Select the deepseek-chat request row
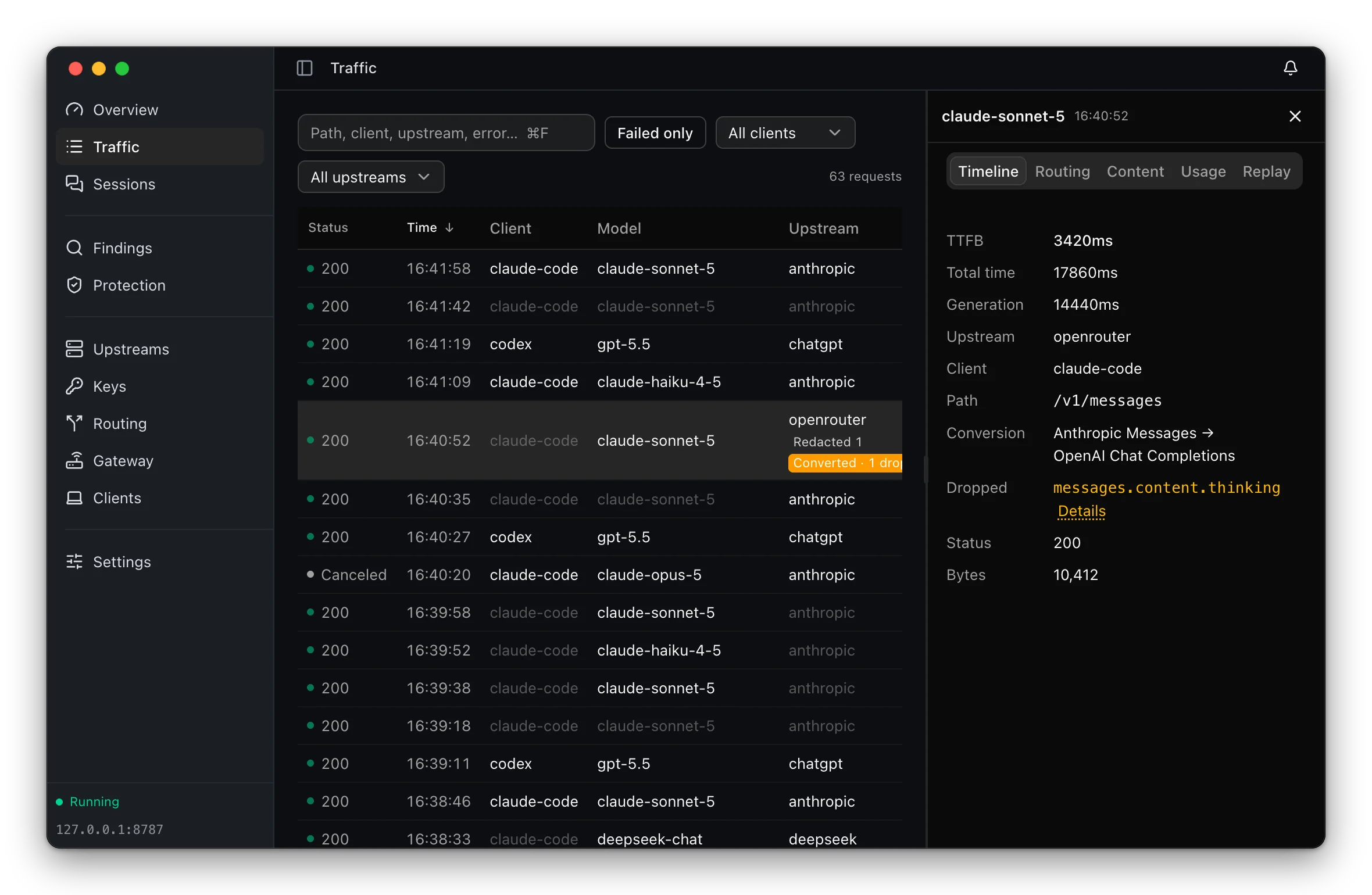The height and width of the screenshot is (895, 1372). click(600, 835)
